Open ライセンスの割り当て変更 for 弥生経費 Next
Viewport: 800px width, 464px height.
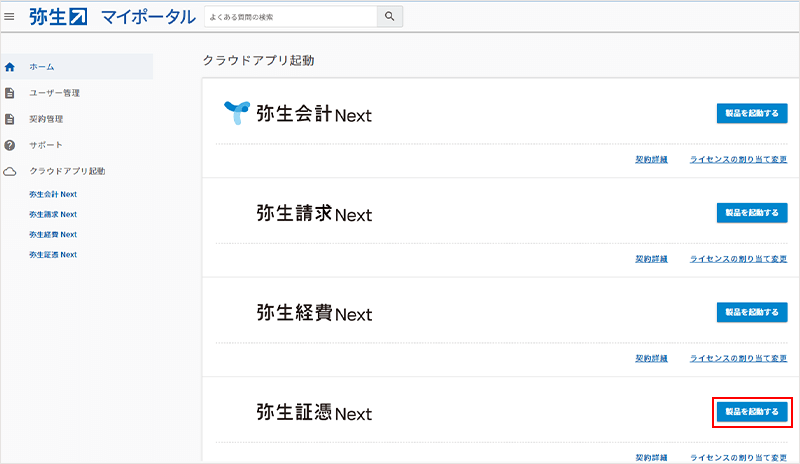coord(738,358)
